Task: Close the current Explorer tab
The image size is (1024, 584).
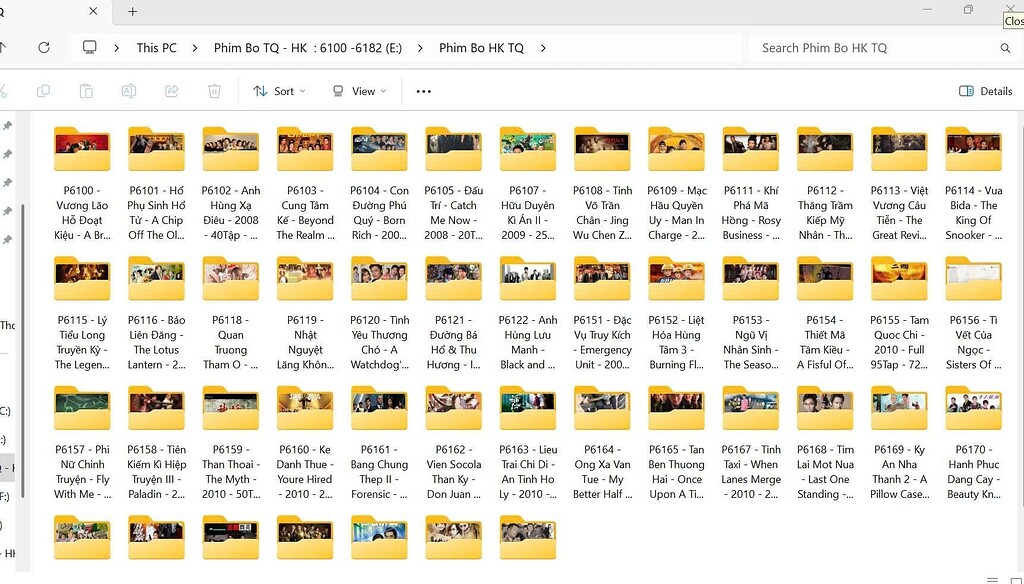Action: pyautogui.click(x=93, y=11)
